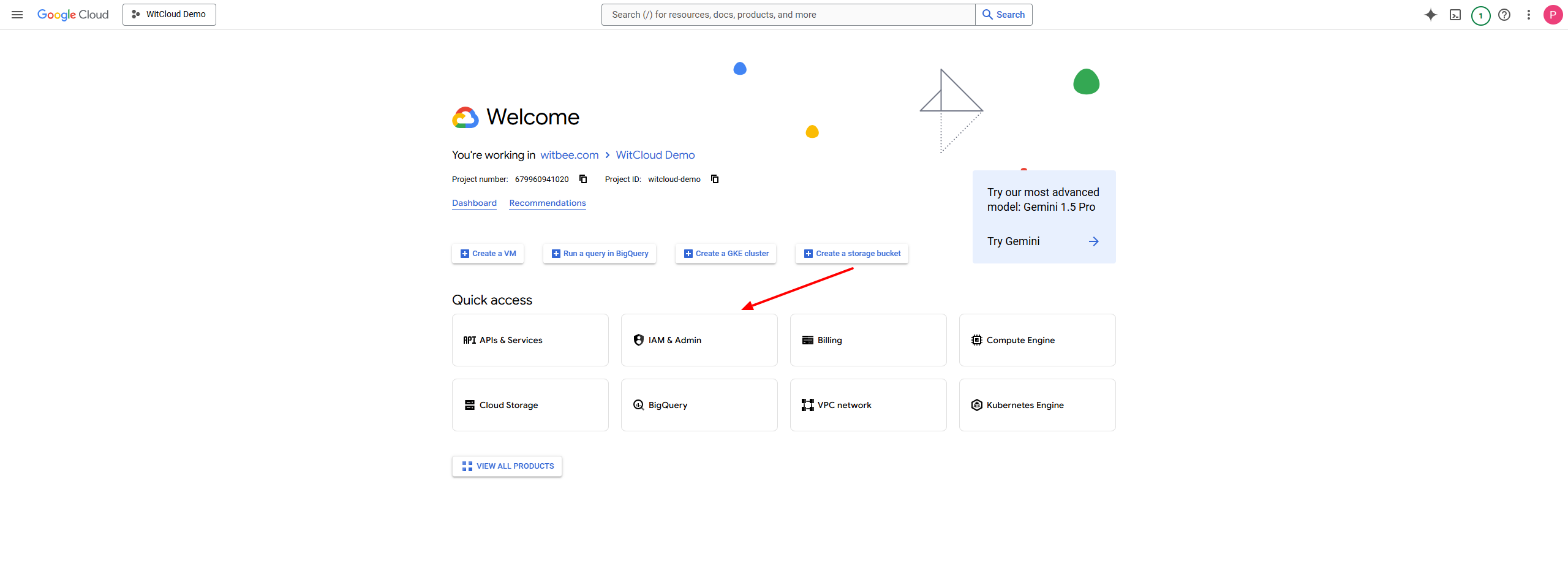Copy the project number
Screen dimensions: 1568x579
[583, 179]
